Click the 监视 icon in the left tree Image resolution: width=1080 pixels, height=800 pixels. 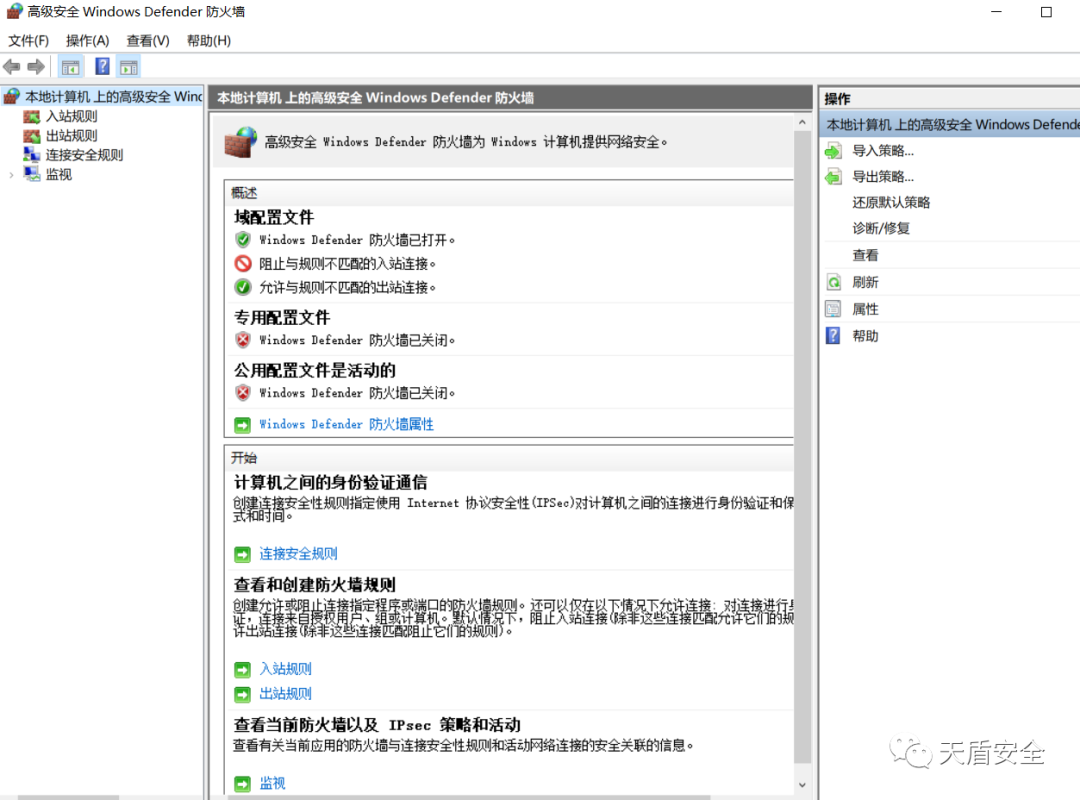coord(32,174)
